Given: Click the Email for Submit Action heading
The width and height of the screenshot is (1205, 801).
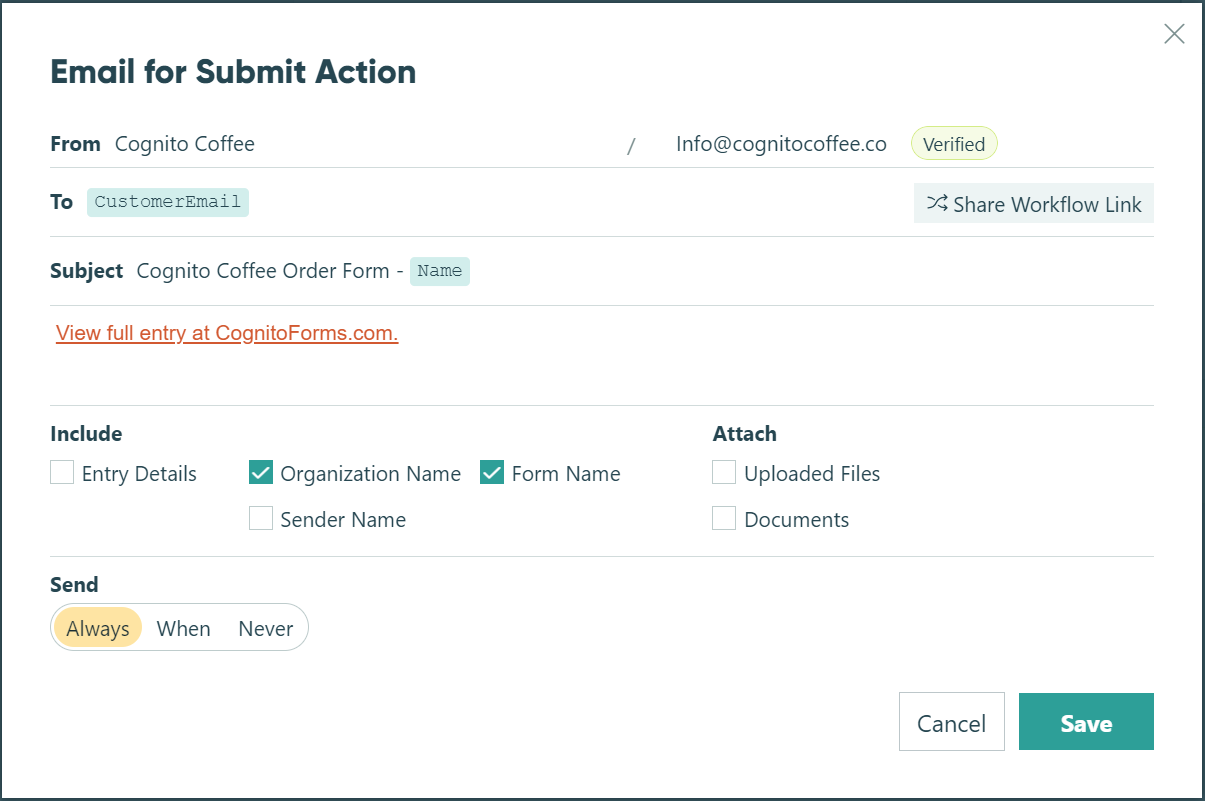Looking at the screenshot, I should click(233, 72).
